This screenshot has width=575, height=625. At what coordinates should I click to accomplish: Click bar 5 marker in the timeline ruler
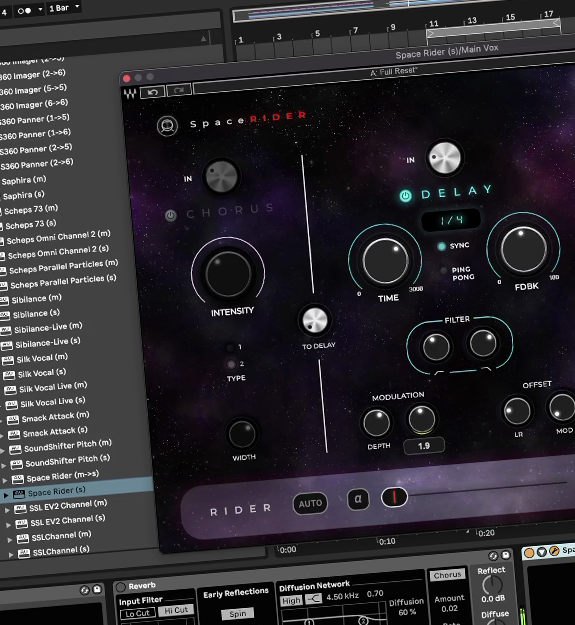pos(317,33)
